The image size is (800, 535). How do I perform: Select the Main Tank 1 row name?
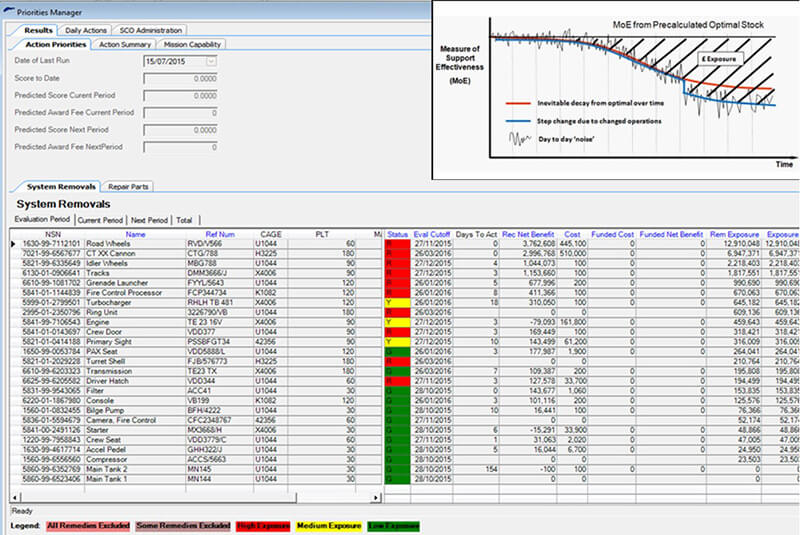[x=107, y=479]
